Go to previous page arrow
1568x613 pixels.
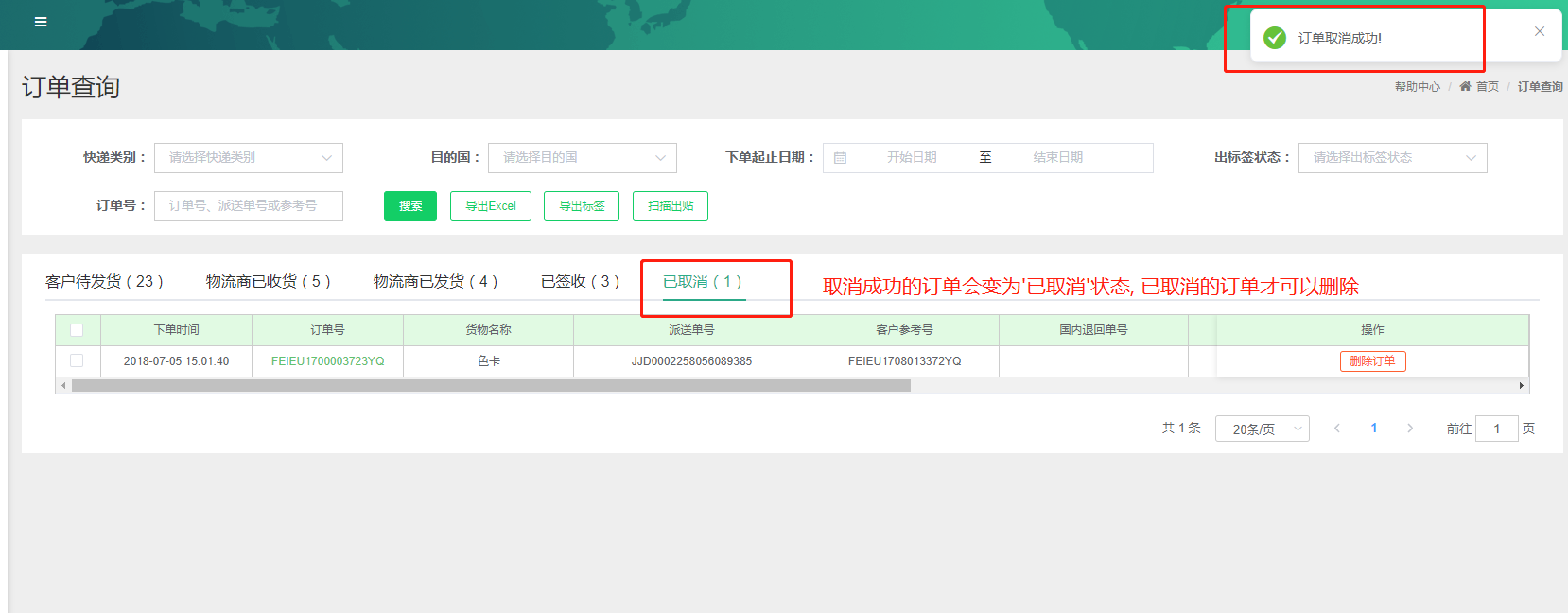point(1337,429)
